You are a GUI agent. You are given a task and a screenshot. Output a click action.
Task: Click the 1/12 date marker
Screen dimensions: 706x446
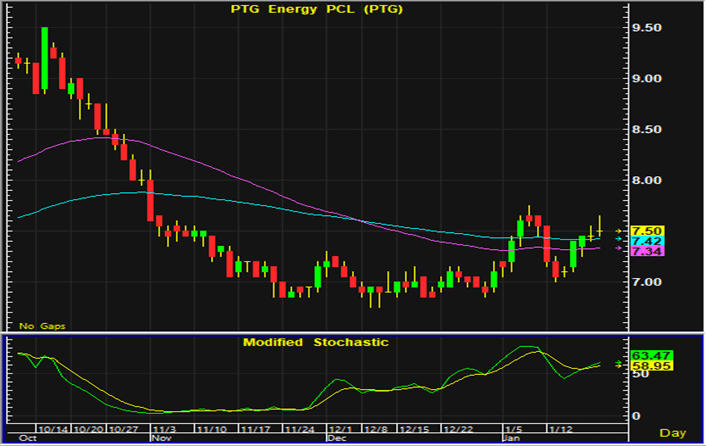(x=561, y=429)
